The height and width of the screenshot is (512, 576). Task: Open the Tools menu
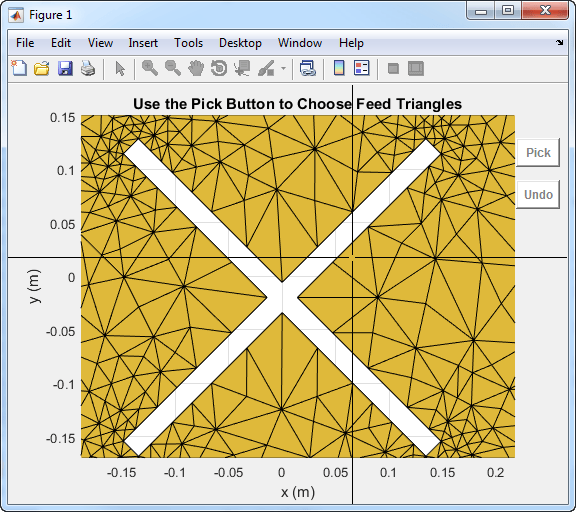click(x=188, y=43)
